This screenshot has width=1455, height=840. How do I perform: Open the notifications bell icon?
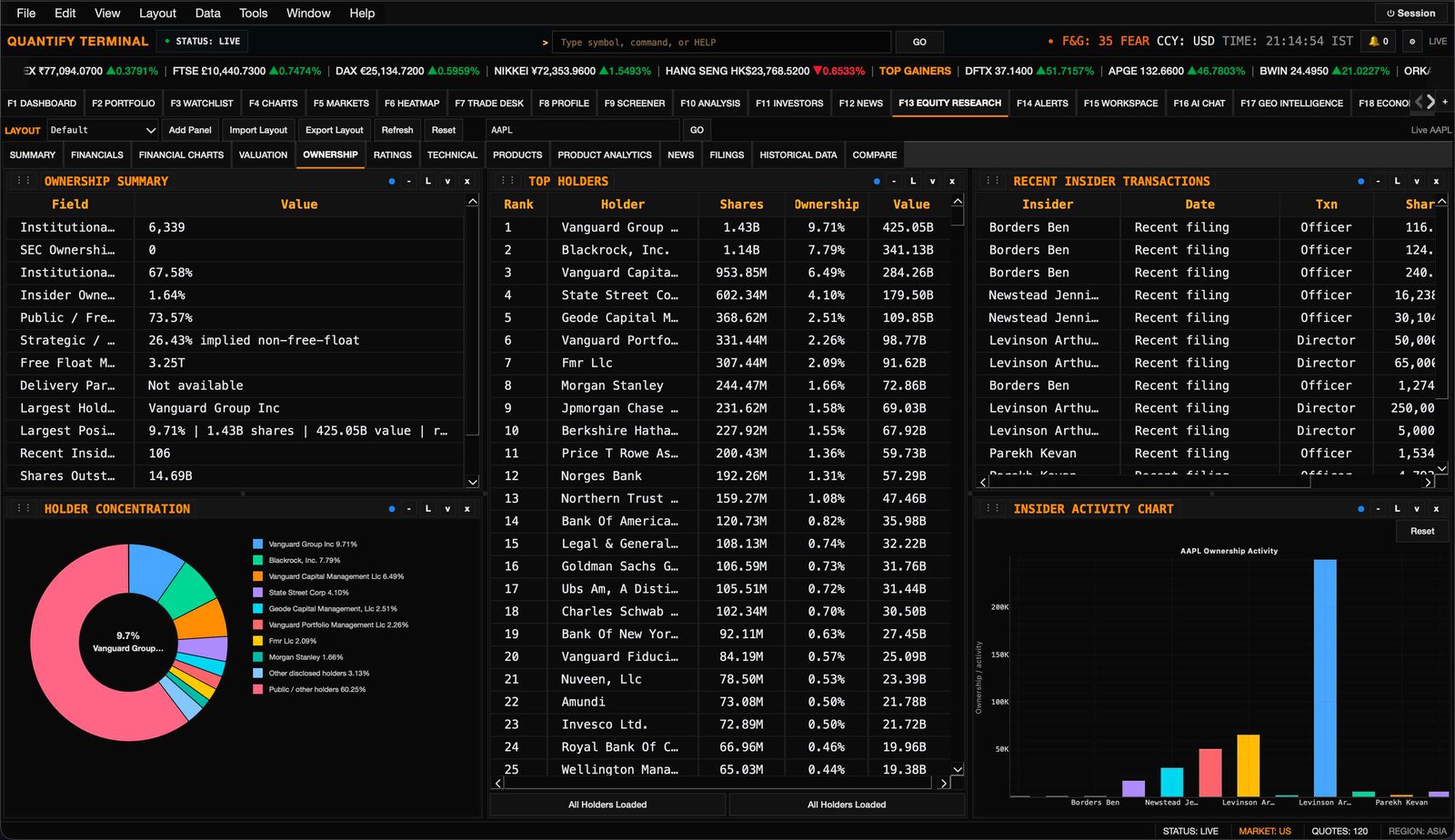1380,41
